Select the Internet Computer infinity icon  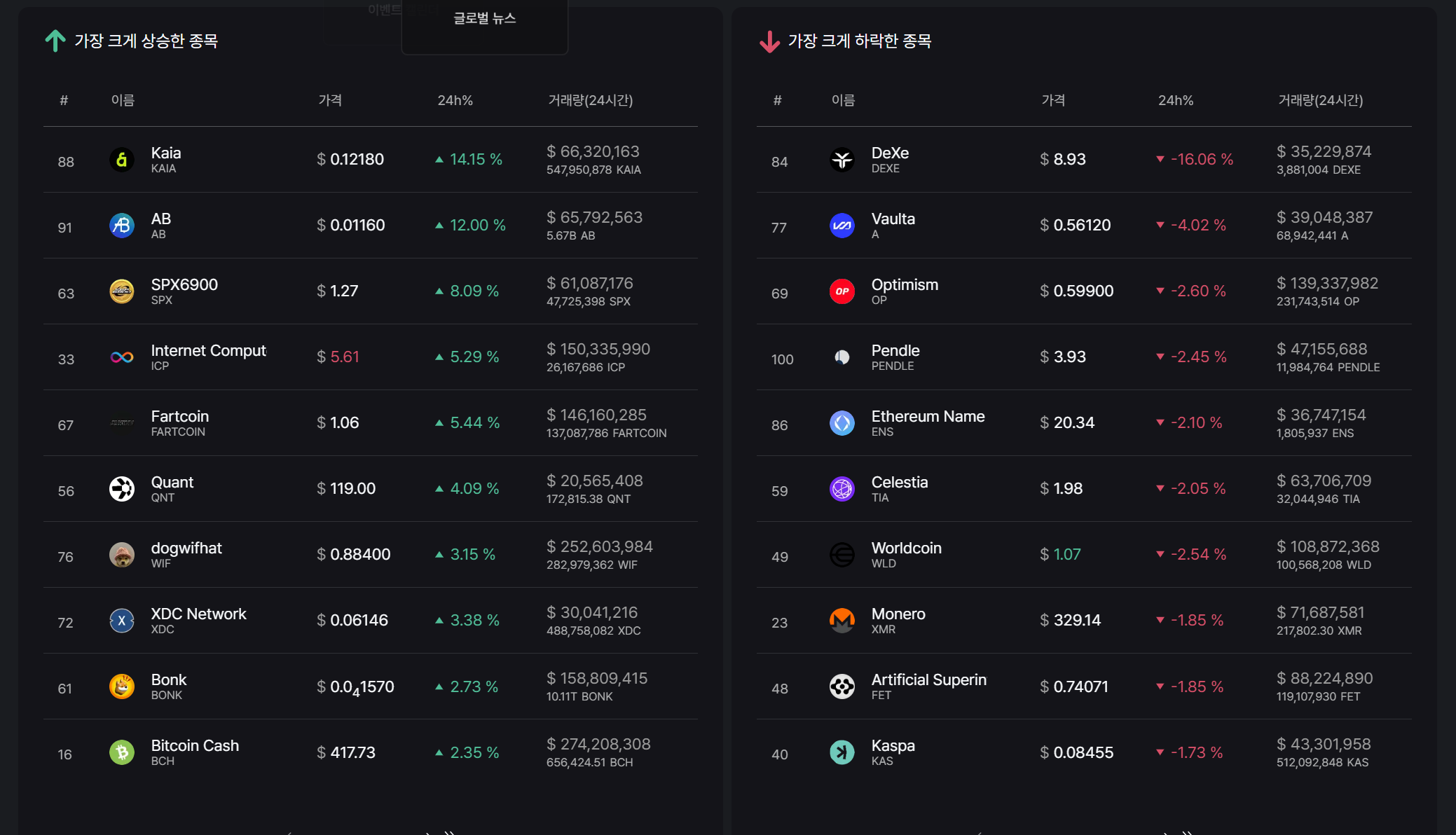point(122,357)
